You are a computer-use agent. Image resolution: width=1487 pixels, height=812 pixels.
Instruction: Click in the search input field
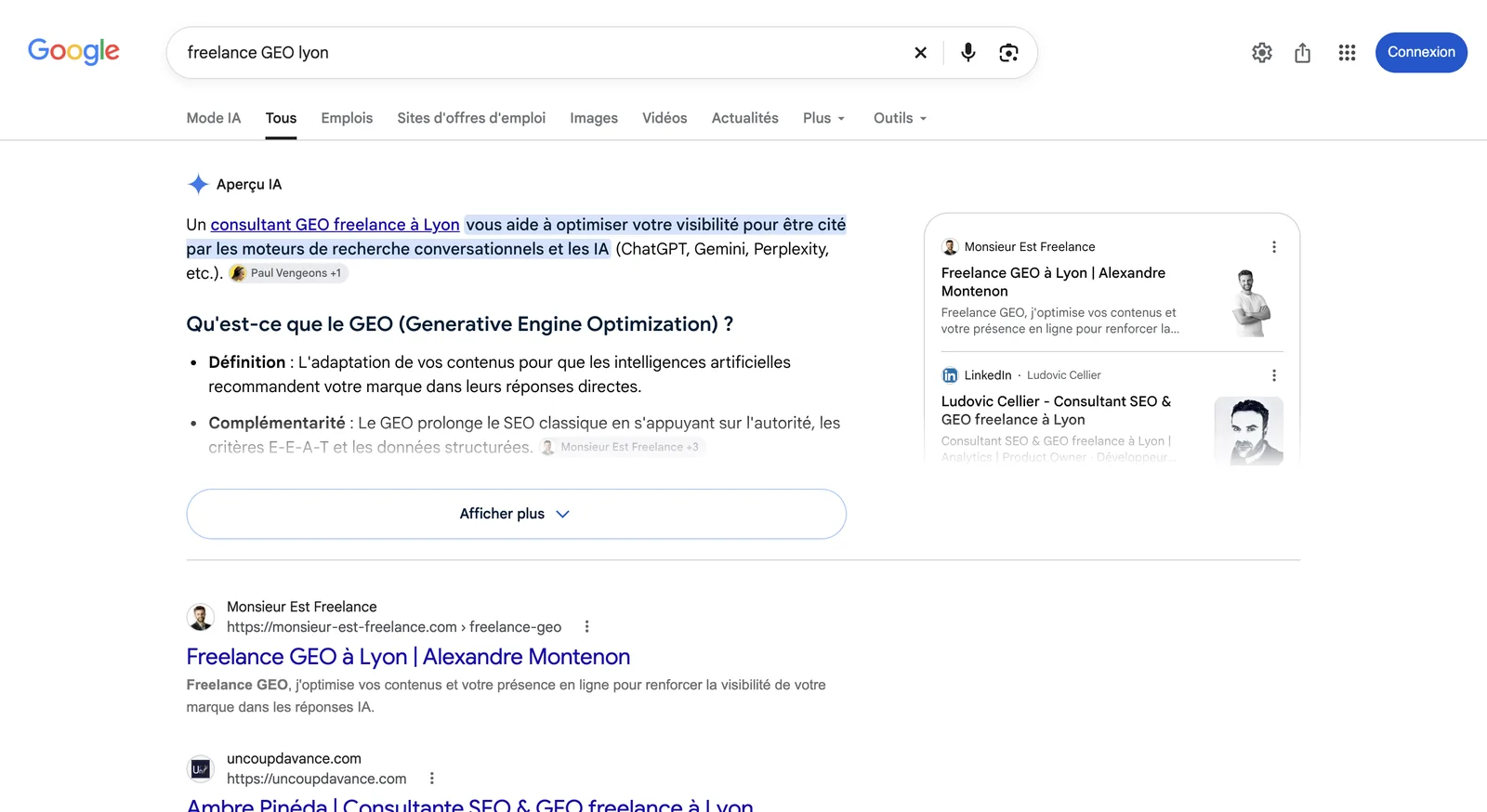click(539, 53)
